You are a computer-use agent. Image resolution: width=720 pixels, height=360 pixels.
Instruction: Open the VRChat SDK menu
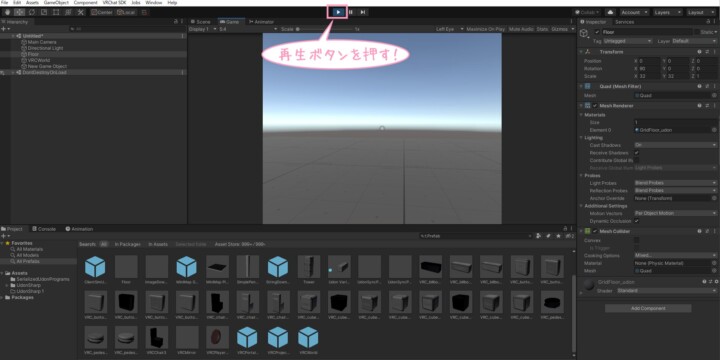[113, 3]
